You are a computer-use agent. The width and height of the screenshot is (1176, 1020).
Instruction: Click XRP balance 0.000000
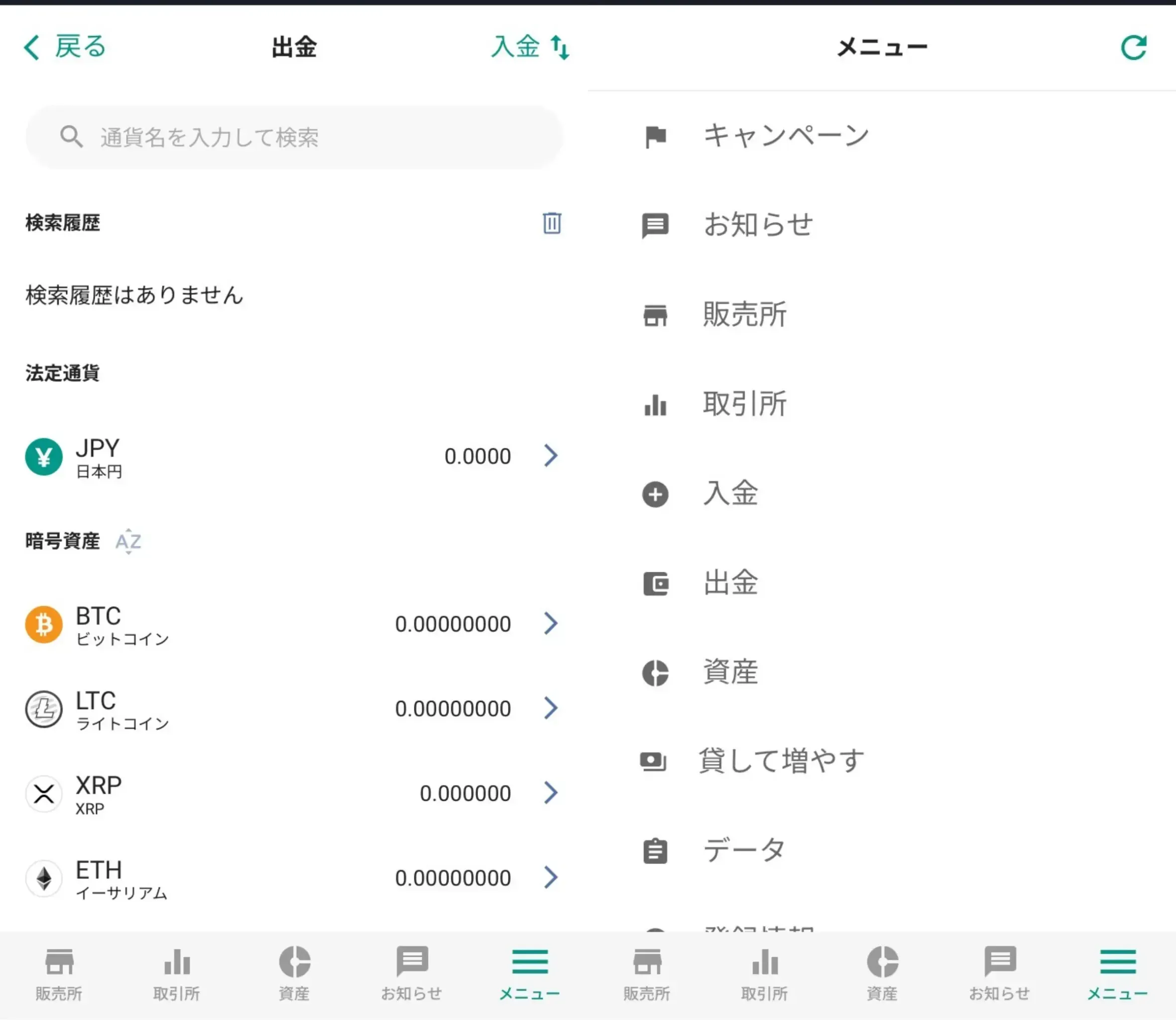click(465, 793)
